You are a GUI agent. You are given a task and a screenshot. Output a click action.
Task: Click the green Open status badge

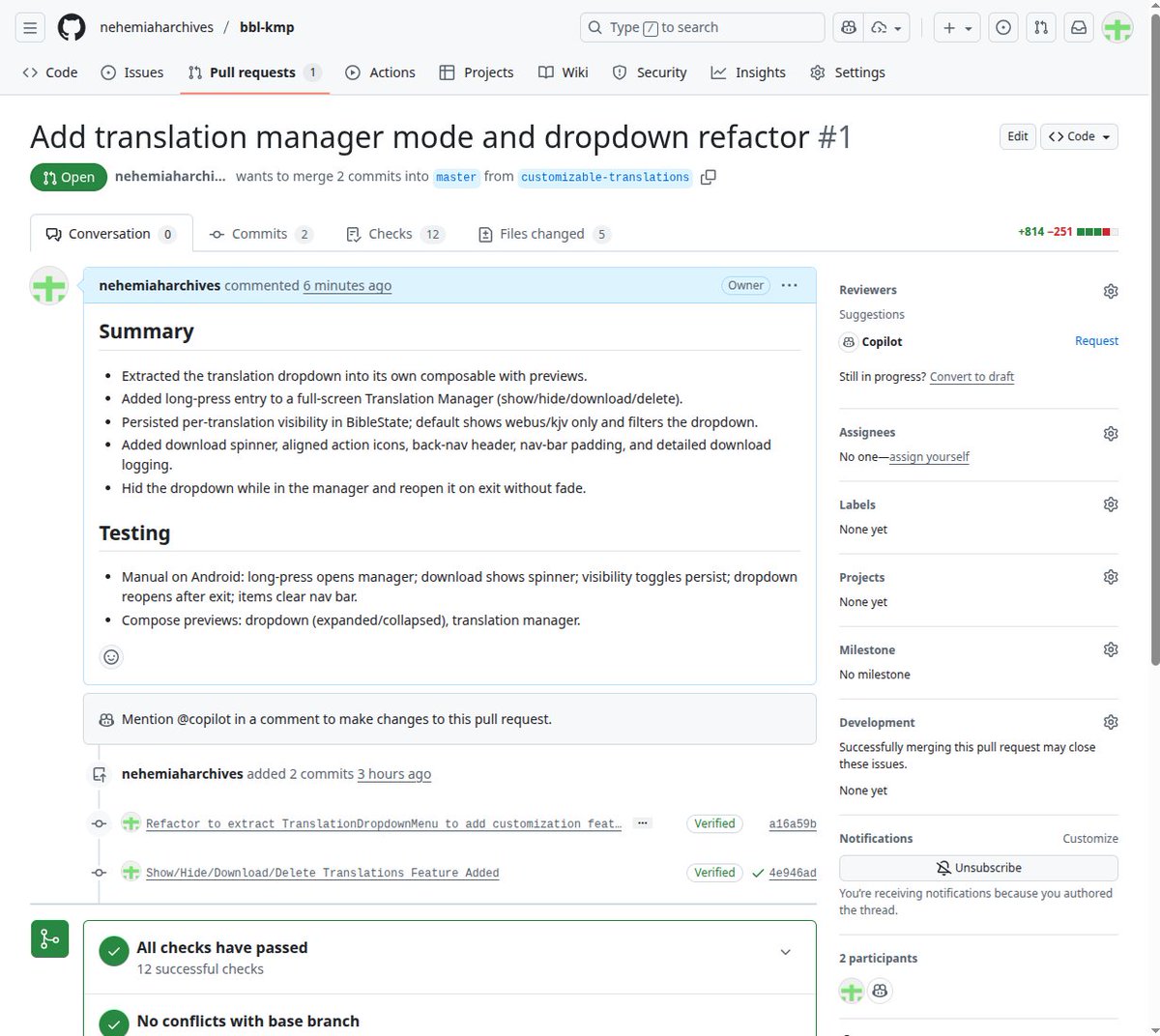pos(69,177)
